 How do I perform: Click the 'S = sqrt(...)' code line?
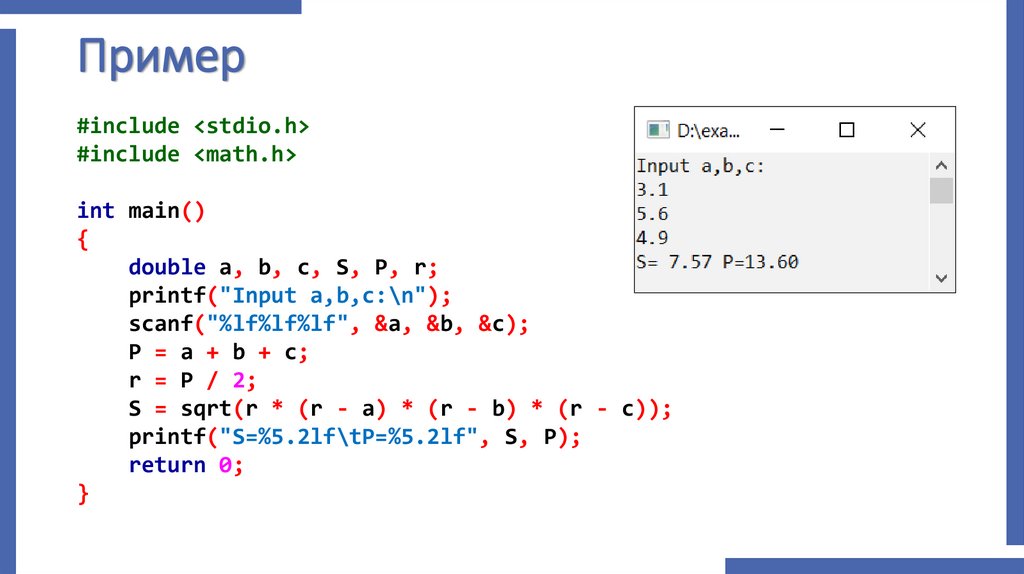click(400, 409)
